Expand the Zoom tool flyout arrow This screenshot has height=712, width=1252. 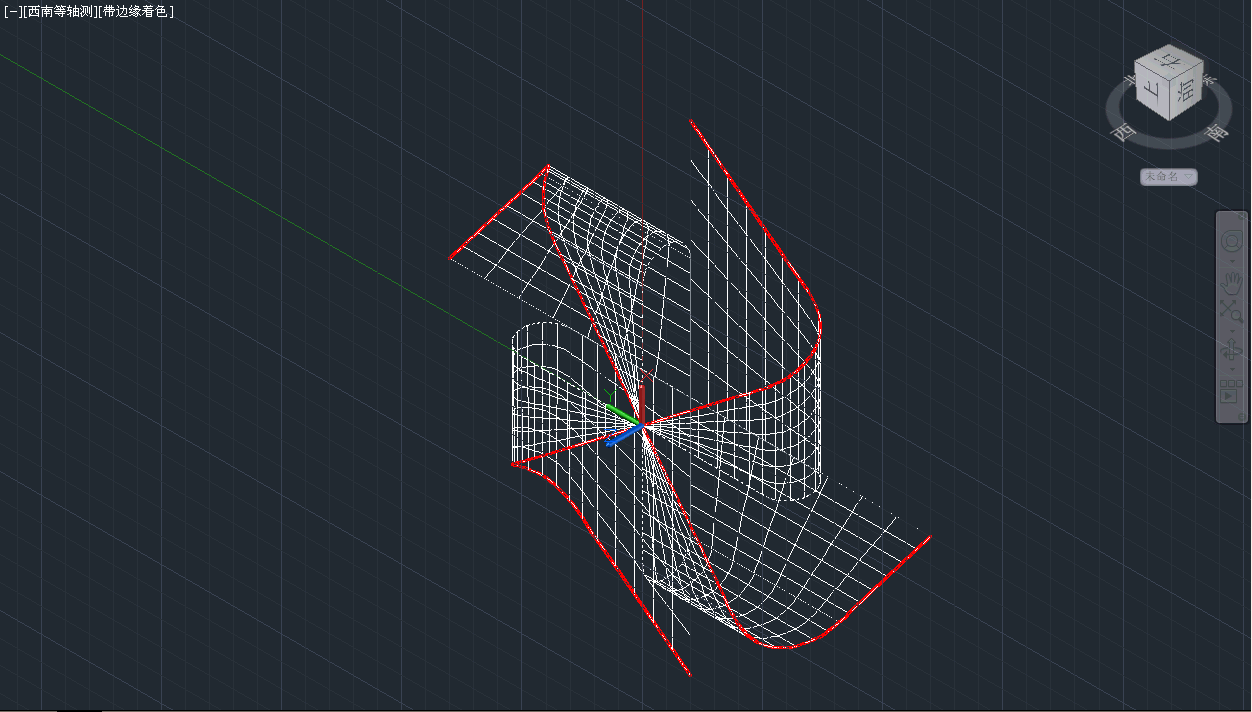tap(1231, 330)
